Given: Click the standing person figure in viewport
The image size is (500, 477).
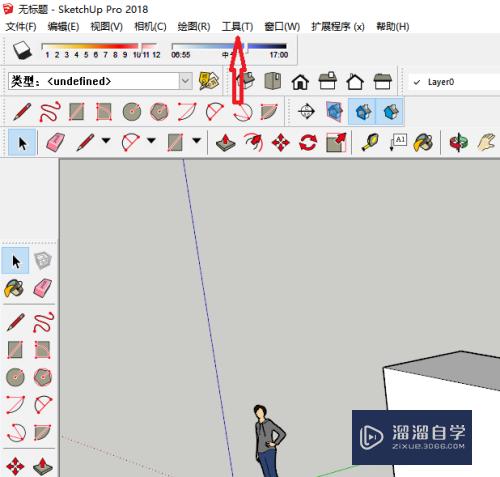Looking at the screenshot, I should tap(269, 441).
